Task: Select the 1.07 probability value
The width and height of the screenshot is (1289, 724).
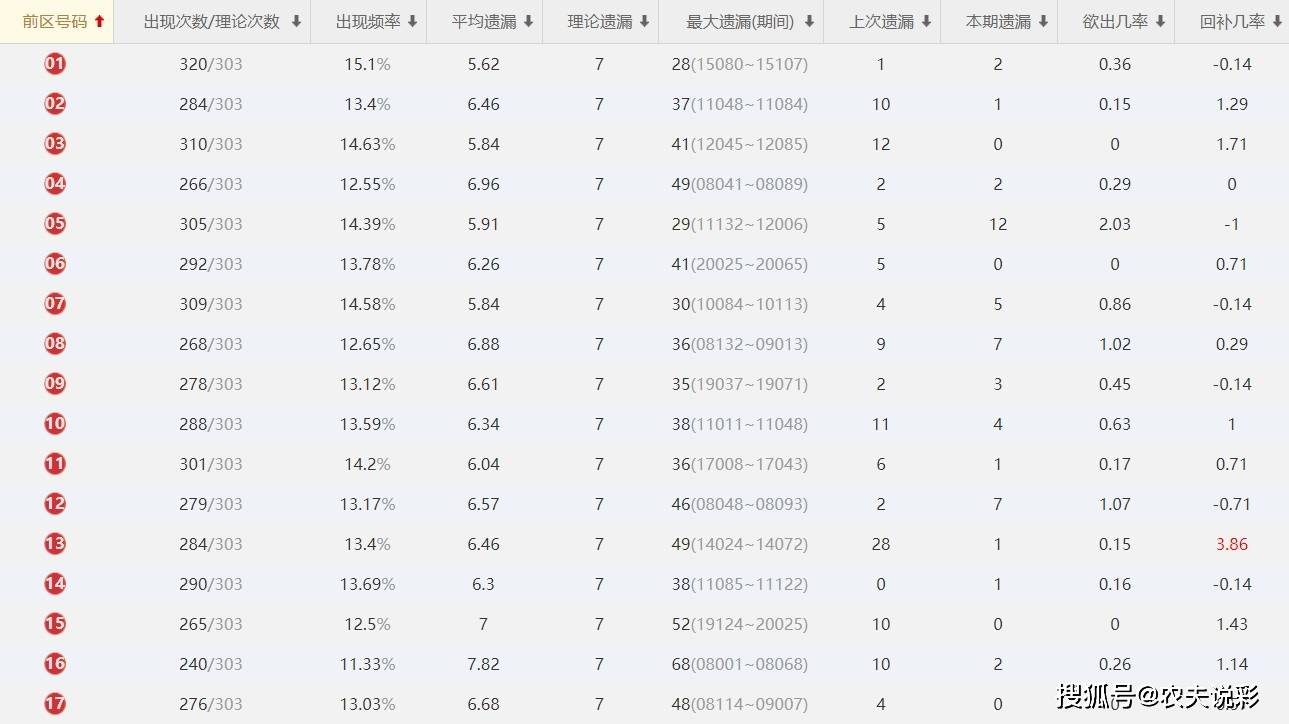Action: [x=1115, y=504]
